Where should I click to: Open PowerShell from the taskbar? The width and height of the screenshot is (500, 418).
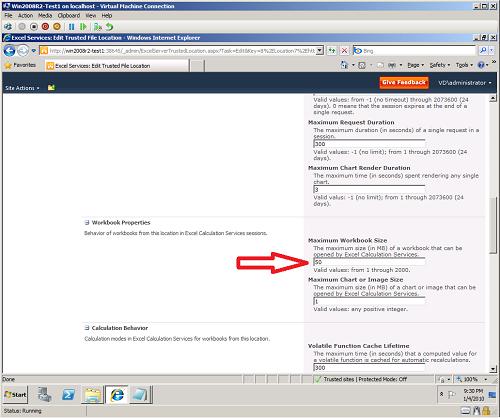68,395
